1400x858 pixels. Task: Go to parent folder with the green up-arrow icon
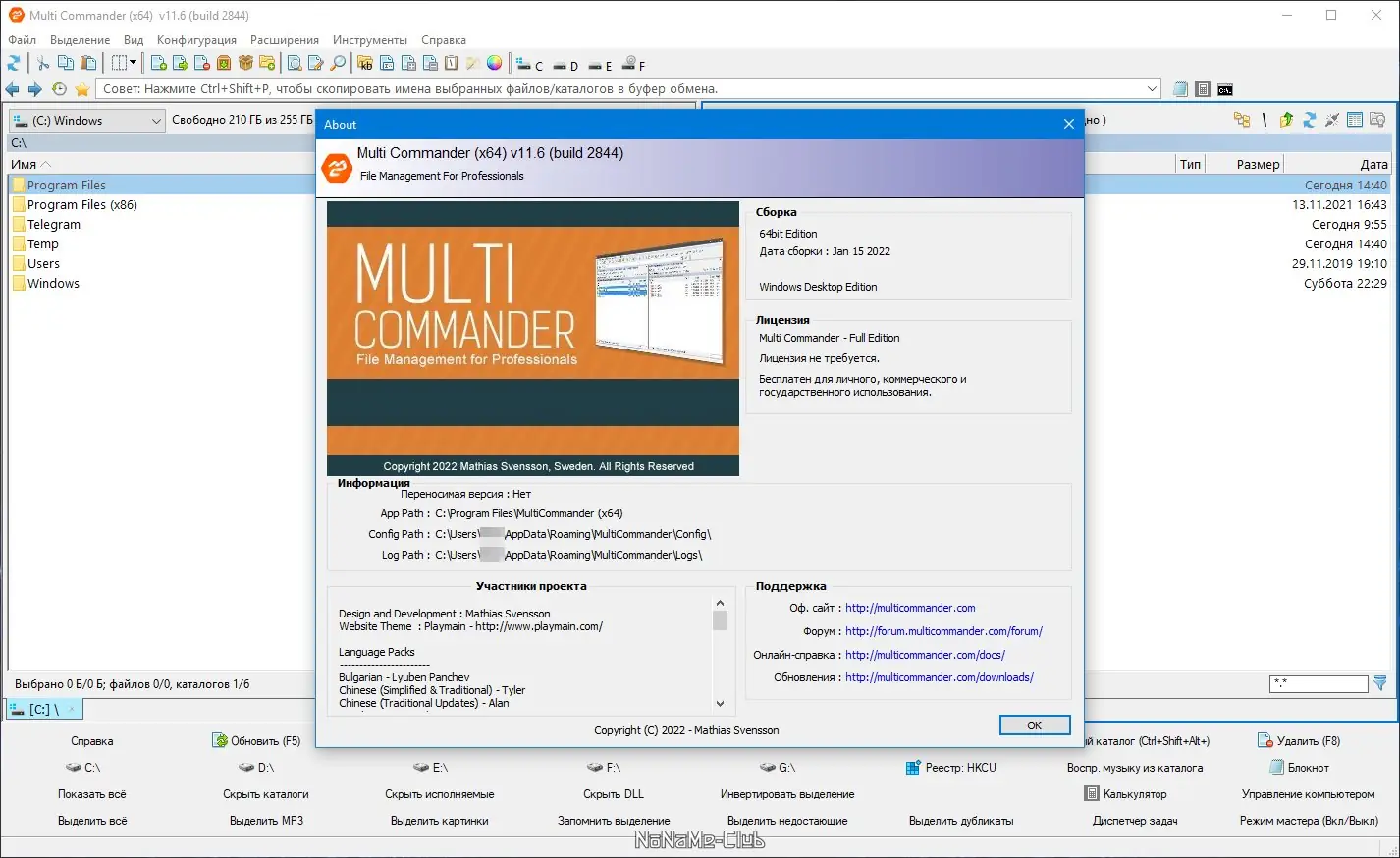pyautogui.click(x=1286, y=120)
